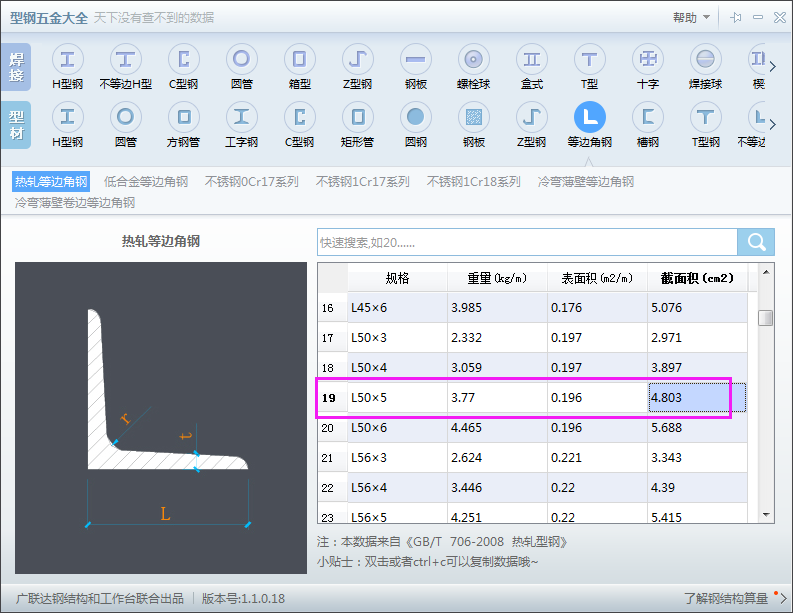
Task: Open the 了解钢结构算量 link
Action: coord(726,598)
